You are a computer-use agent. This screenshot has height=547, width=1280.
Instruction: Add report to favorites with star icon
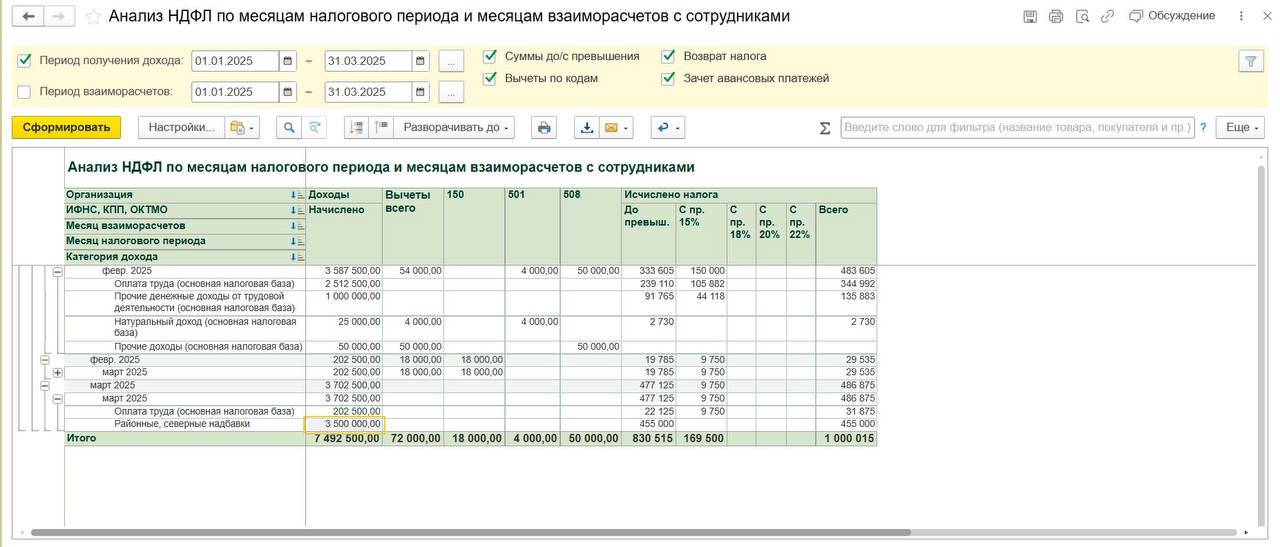93,17
